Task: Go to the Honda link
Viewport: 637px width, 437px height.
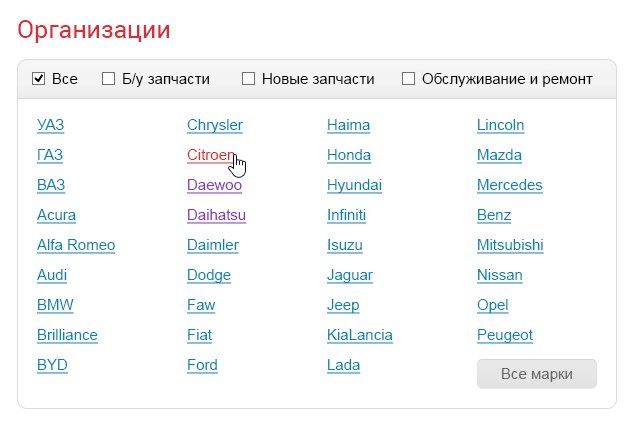Action: (x=348, y=155)
